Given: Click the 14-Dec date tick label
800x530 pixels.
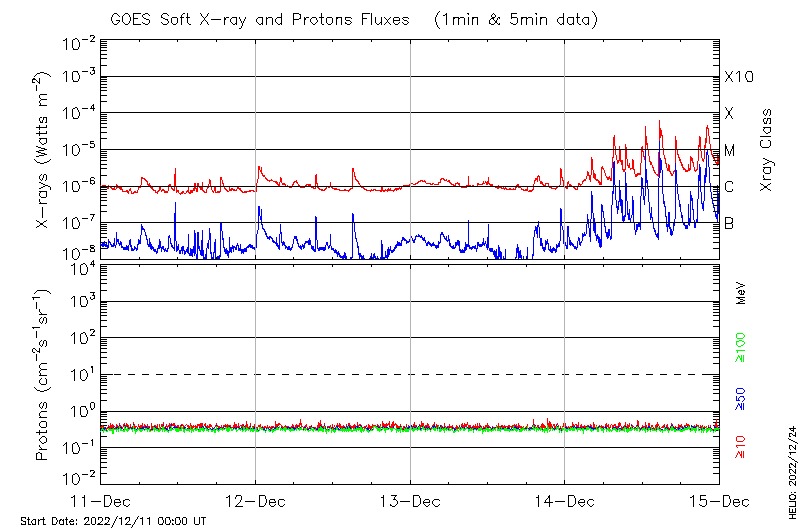Looking at the screenshot, I should 564,500.
